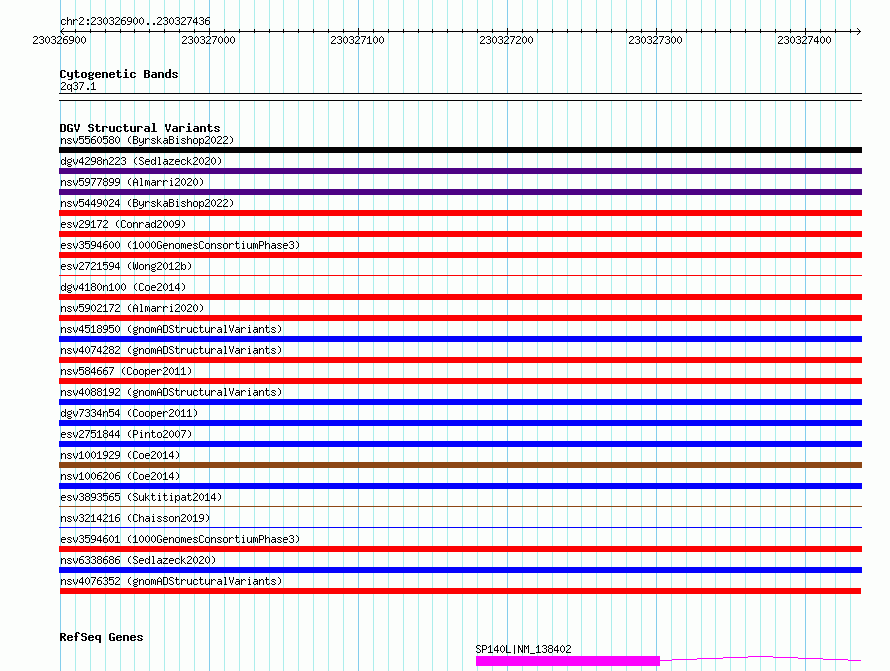Click ruler position 230326900
This screenshot has height=671, width=890.
coord(60,40)
